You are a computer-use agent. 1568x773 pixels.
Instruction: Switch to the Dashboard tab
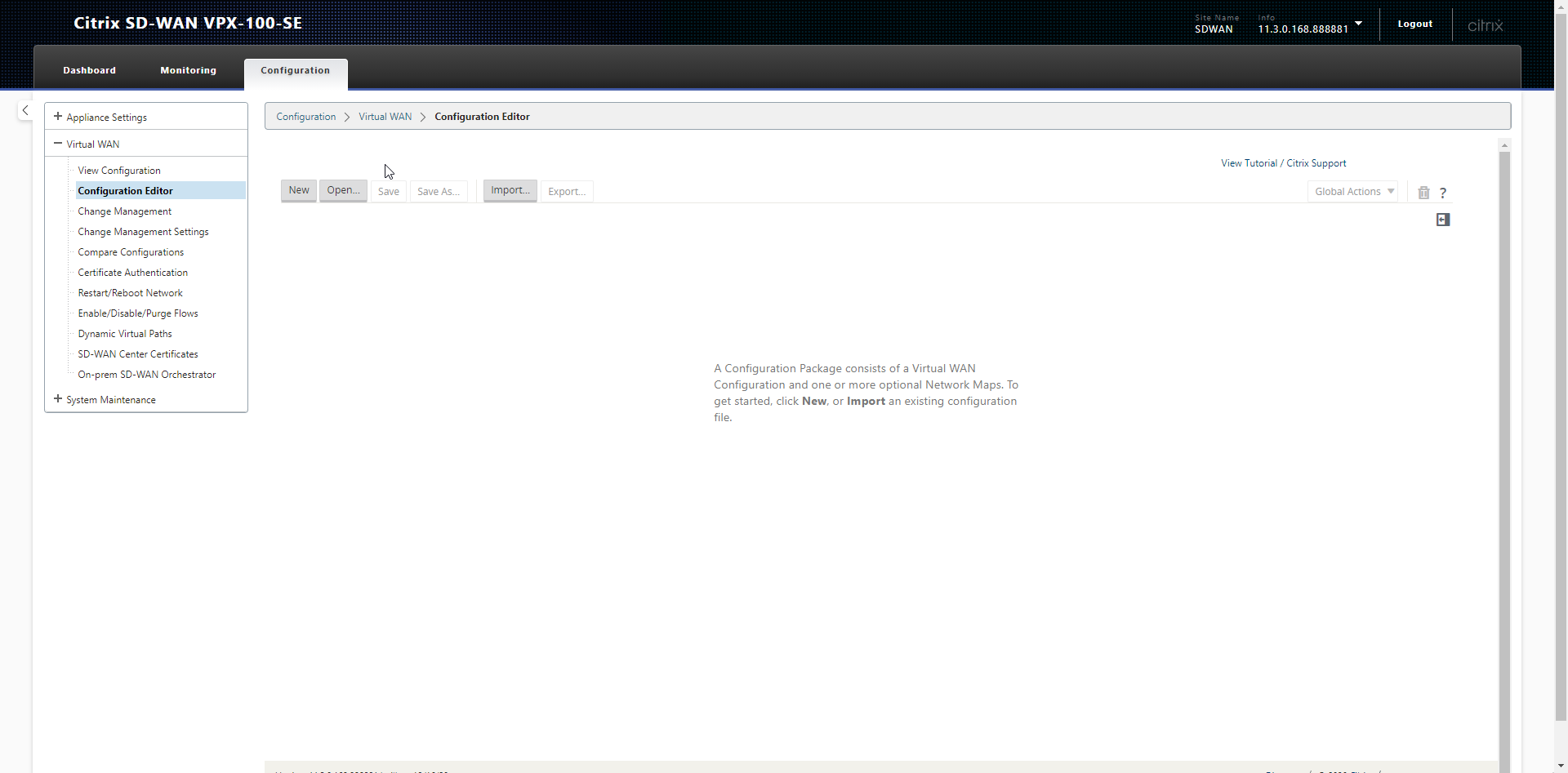coord(89,70)
